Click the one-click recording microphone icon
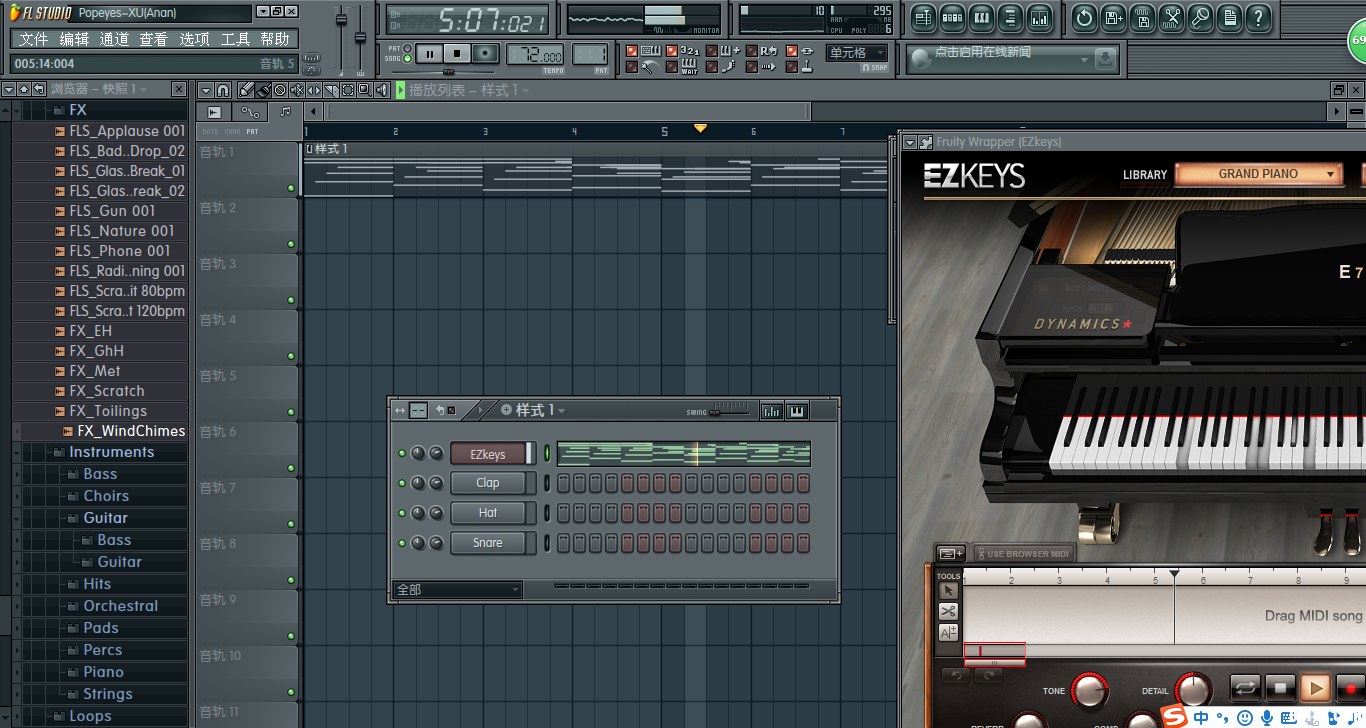Viewport: 1366px width, 728px height. click(1200, 18)
